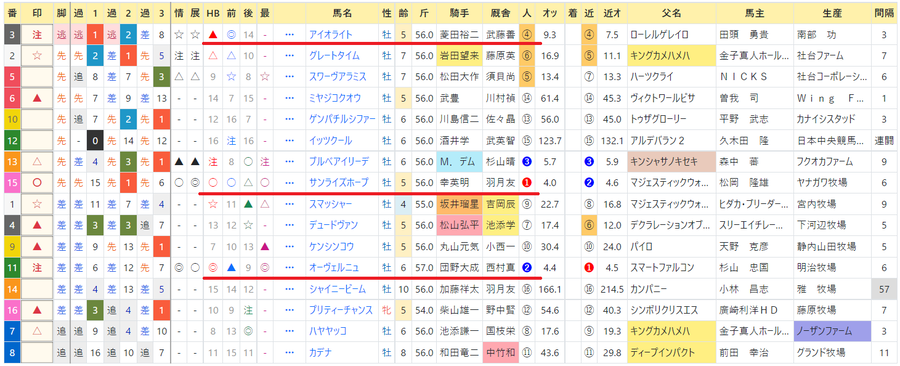
Task: Open horse link ブルベアイリーデ
Action: point(339,162)
